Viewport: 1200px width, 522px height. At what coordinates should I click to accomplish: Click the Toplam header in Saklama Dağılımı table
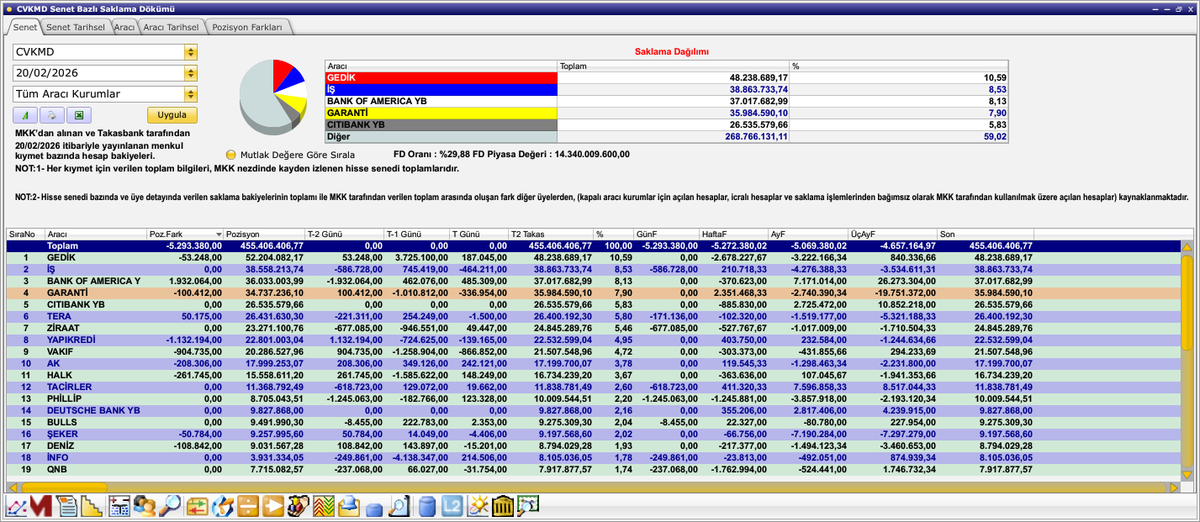click(x=673, y=65)
